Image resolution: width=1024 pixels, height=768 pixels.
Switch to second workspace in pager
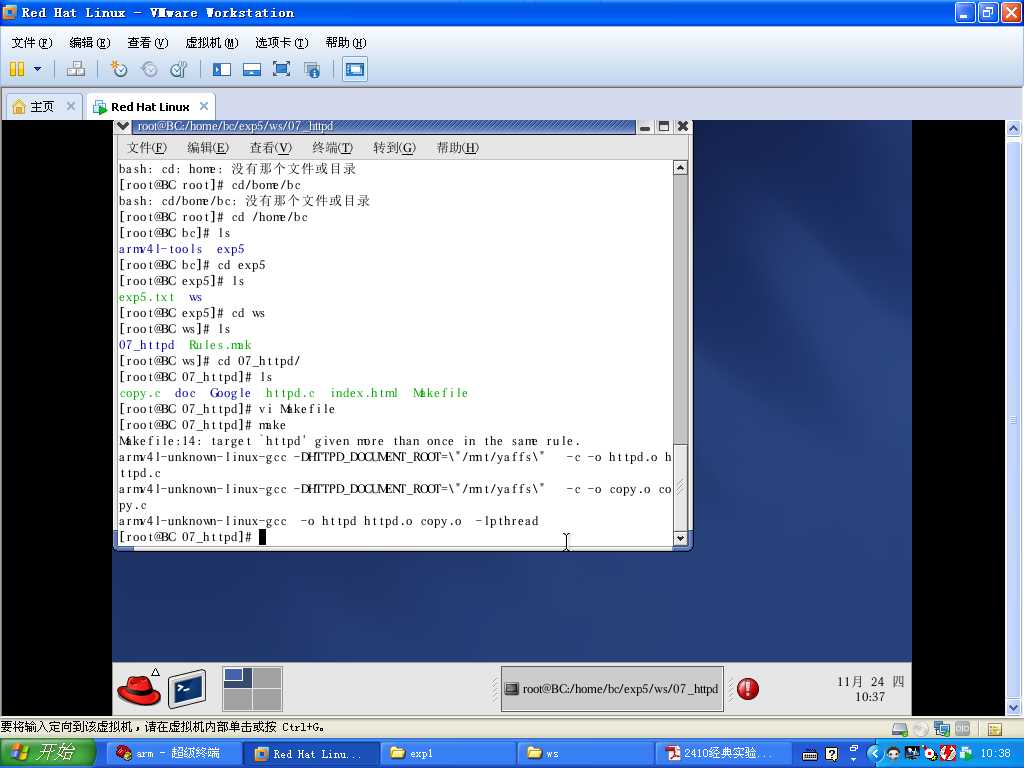267,678
